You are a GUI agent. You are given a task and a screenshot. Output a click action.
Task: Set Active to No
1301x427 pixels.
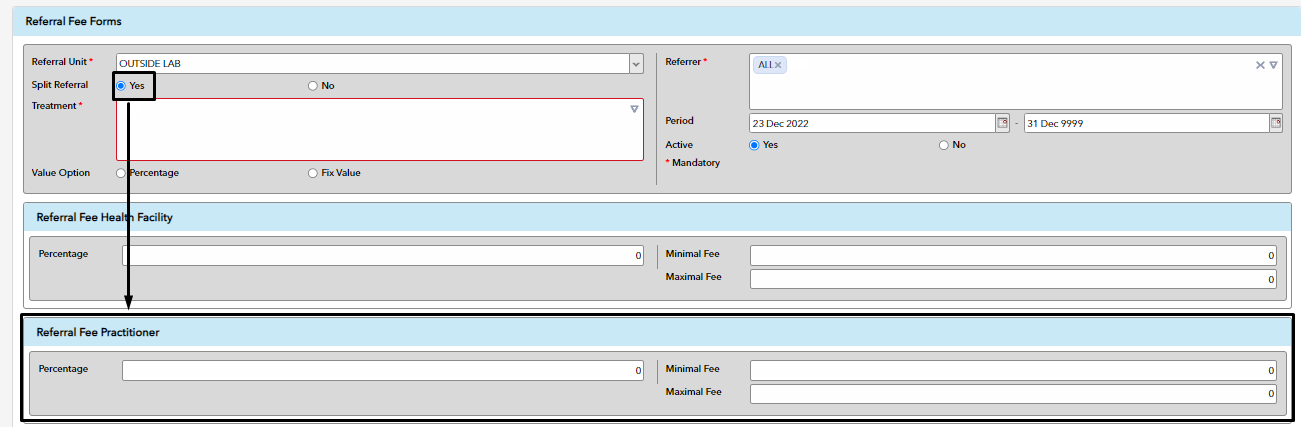pyautogui.click(x=944, y=145)
